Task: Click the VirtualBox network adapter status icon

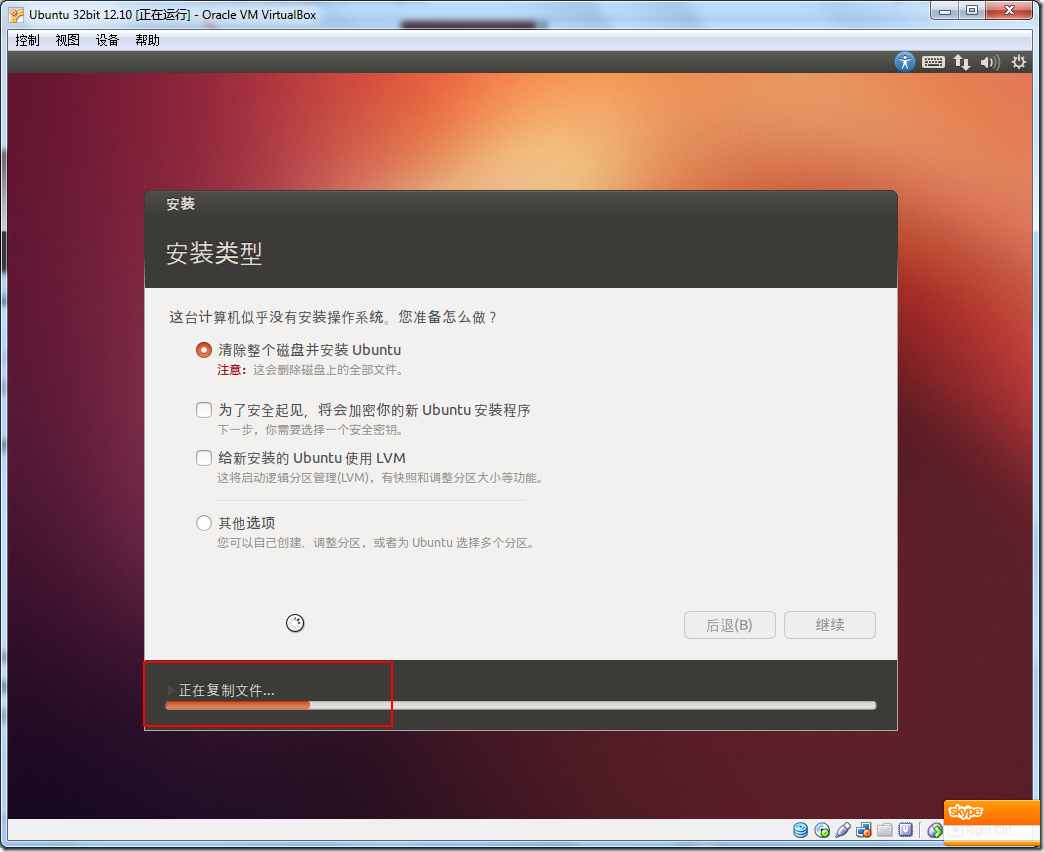Action: 864,829
